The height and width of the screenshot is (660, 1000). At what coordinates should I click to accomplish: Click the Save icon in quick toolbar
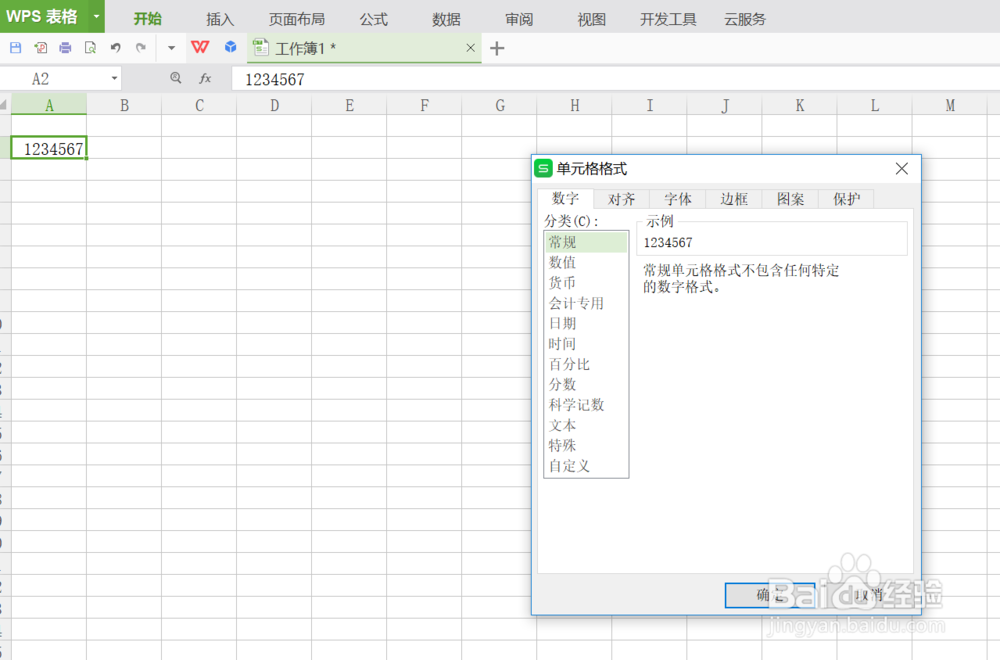tap(16, 48)
